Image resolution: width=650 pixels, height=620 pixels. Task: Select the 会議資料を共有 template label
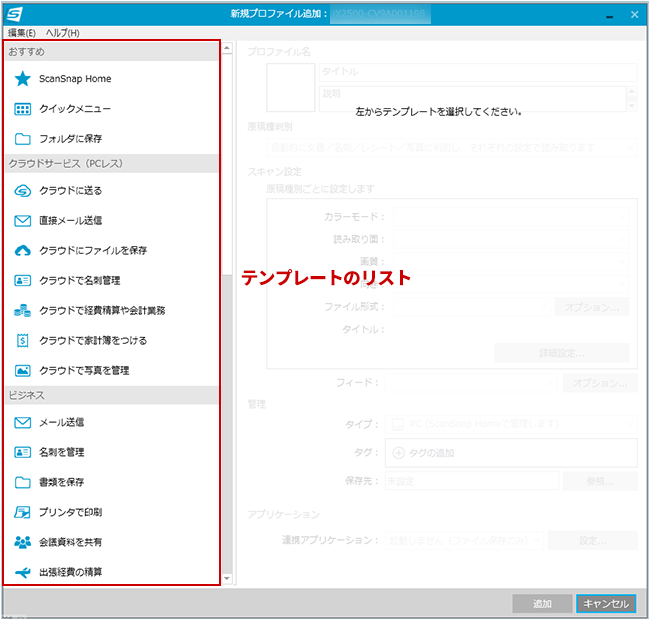70,542
